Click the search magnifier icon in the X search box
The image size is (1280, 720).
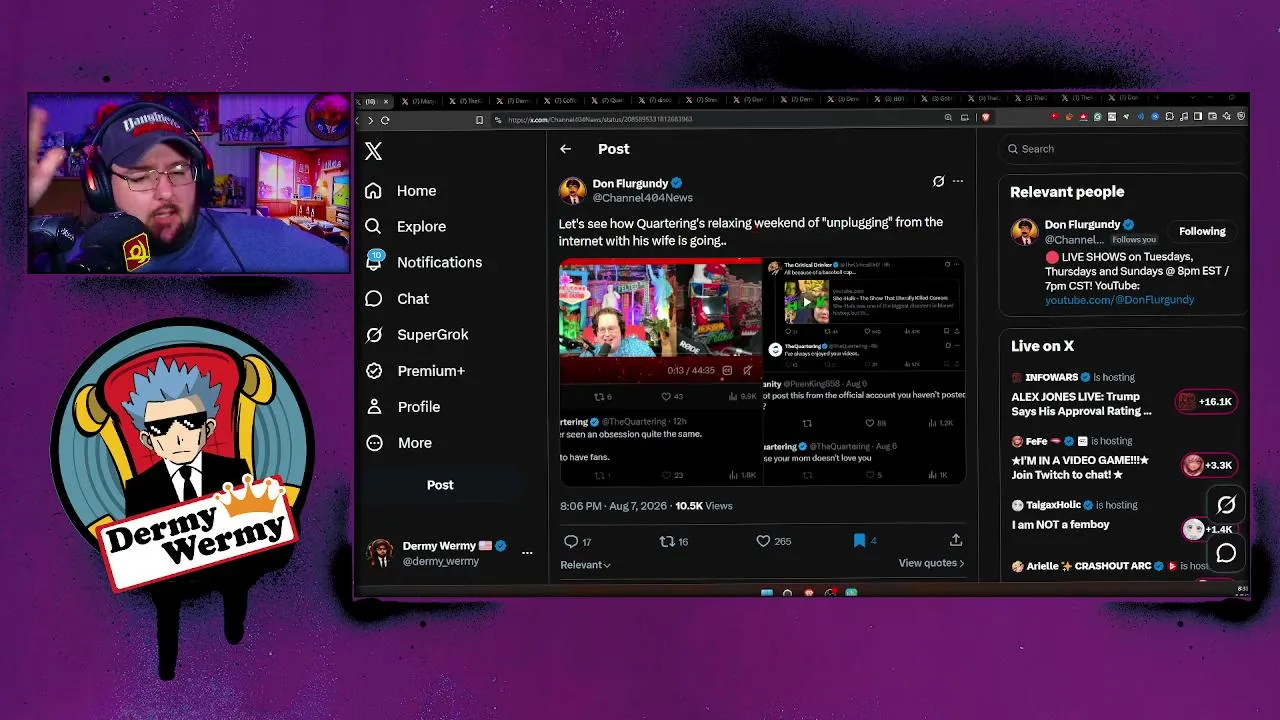click(1013, 149)
